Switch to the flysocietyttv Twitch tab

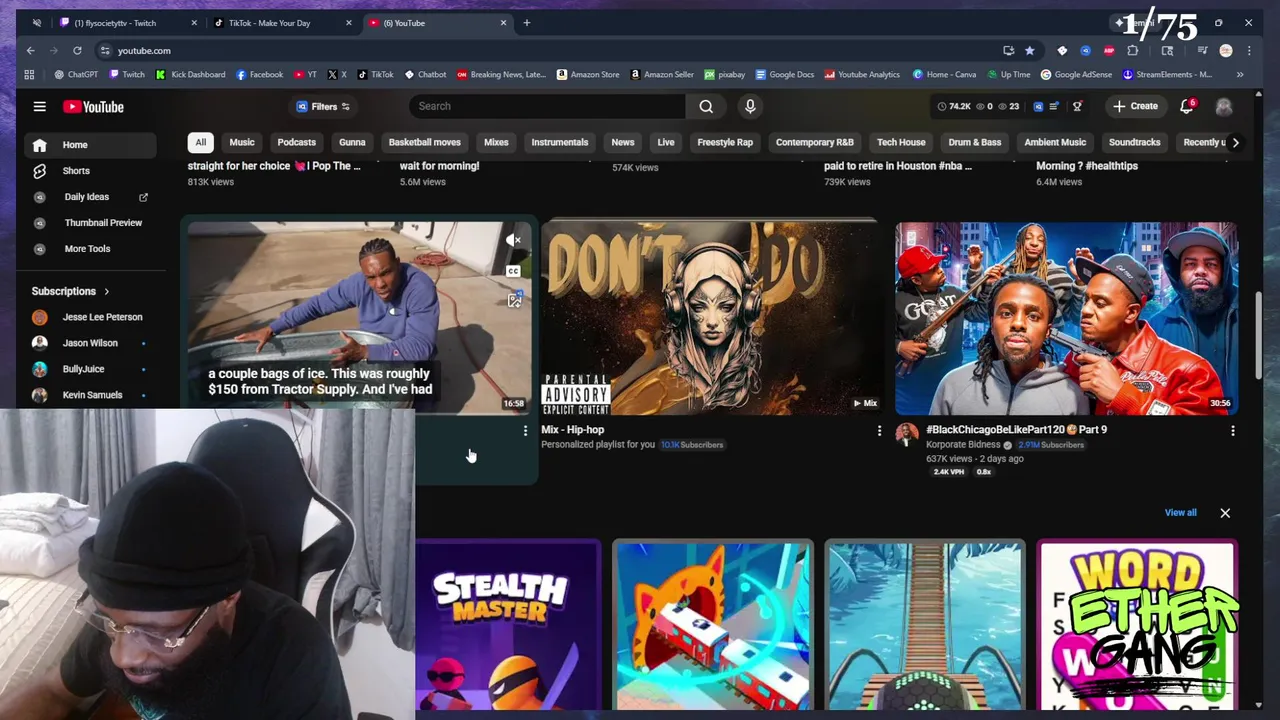point(128,22)
